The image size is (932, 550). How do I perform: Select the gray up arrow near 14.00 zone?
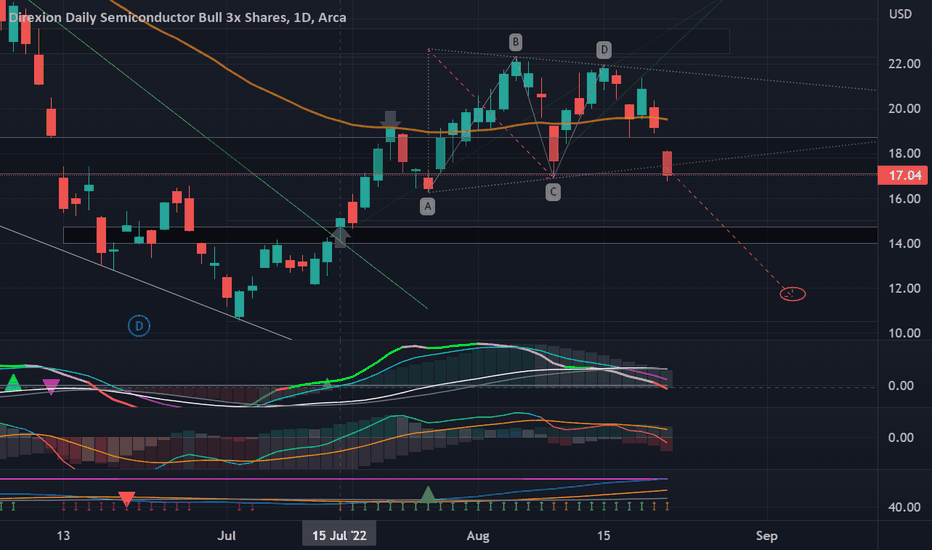click(x=340, y=237)
